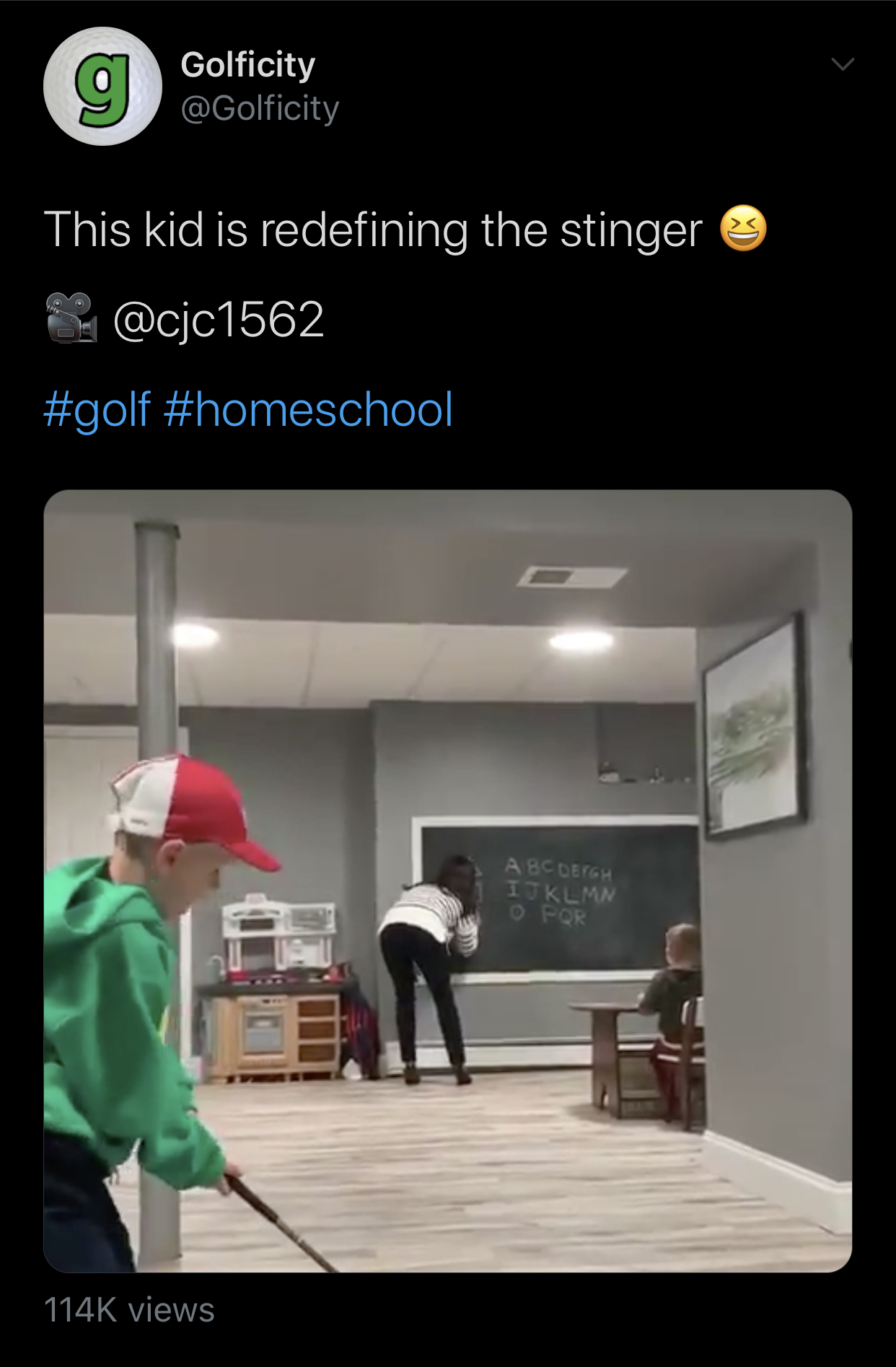Tap the movie camera emoji
This screenshot has width=896, height=1367.
coord(71,318)
